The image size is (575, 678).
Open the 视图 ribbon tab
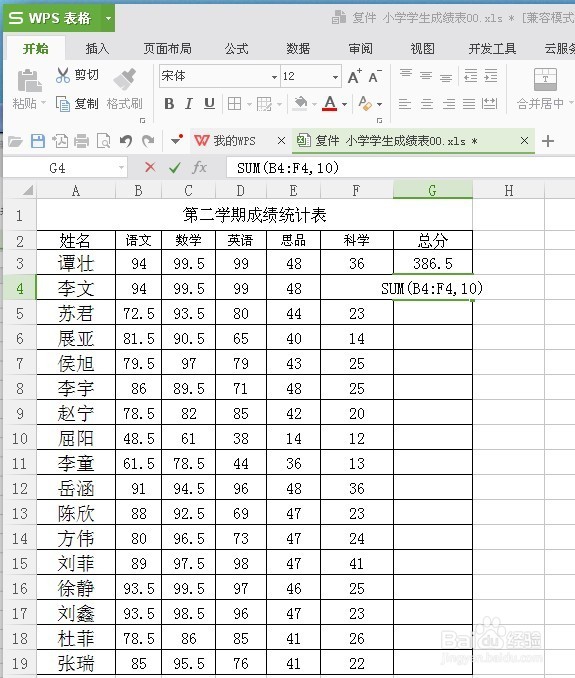[422, 48]
